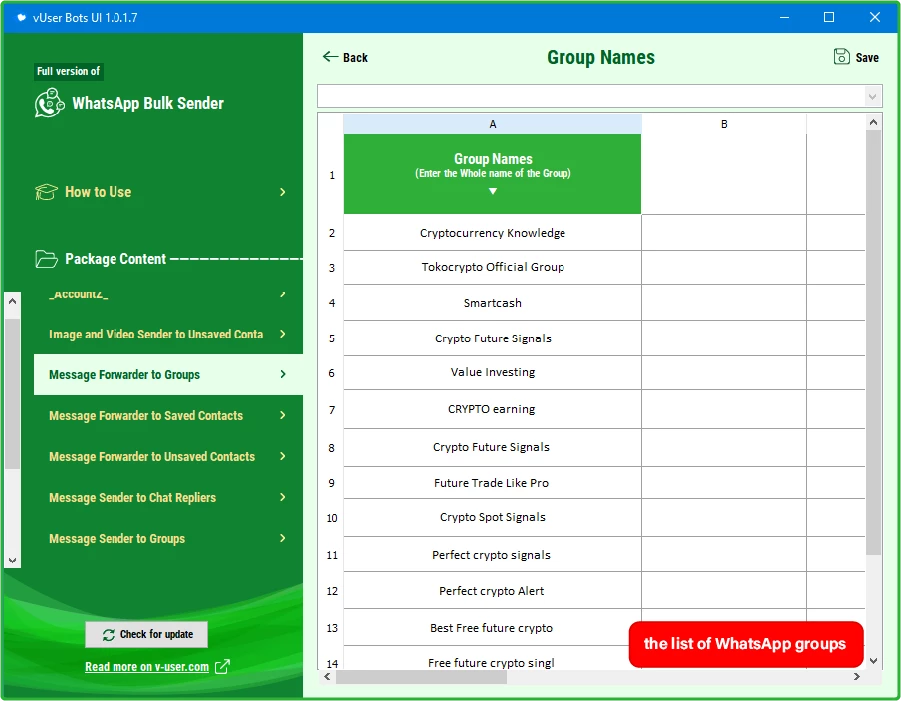Click the Free future crypto singl cell
The width and height of the screenshot is (901, 701).
click(492, 658)
